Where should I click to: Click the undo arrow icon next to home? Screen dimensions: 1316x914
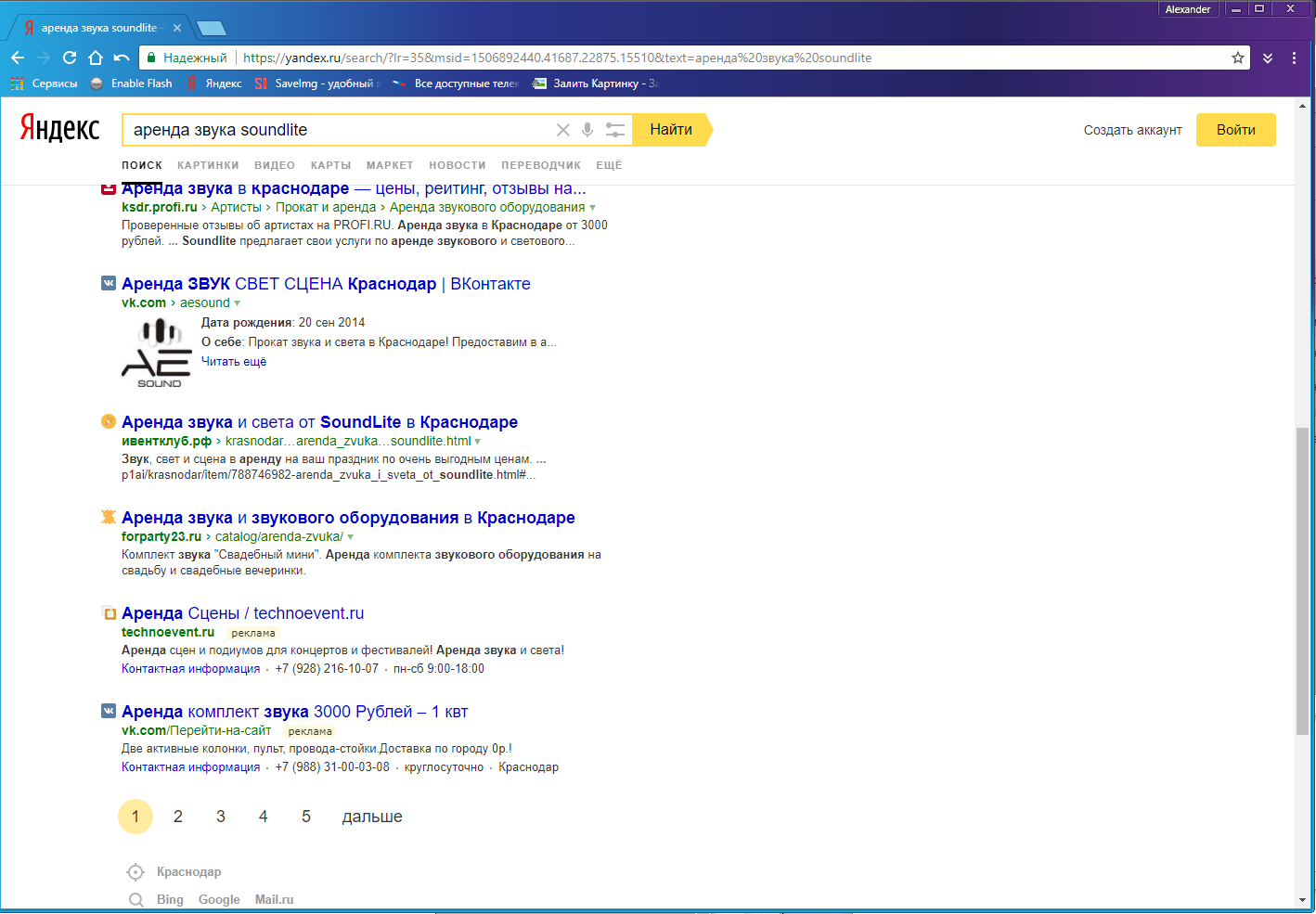[122, 58]
